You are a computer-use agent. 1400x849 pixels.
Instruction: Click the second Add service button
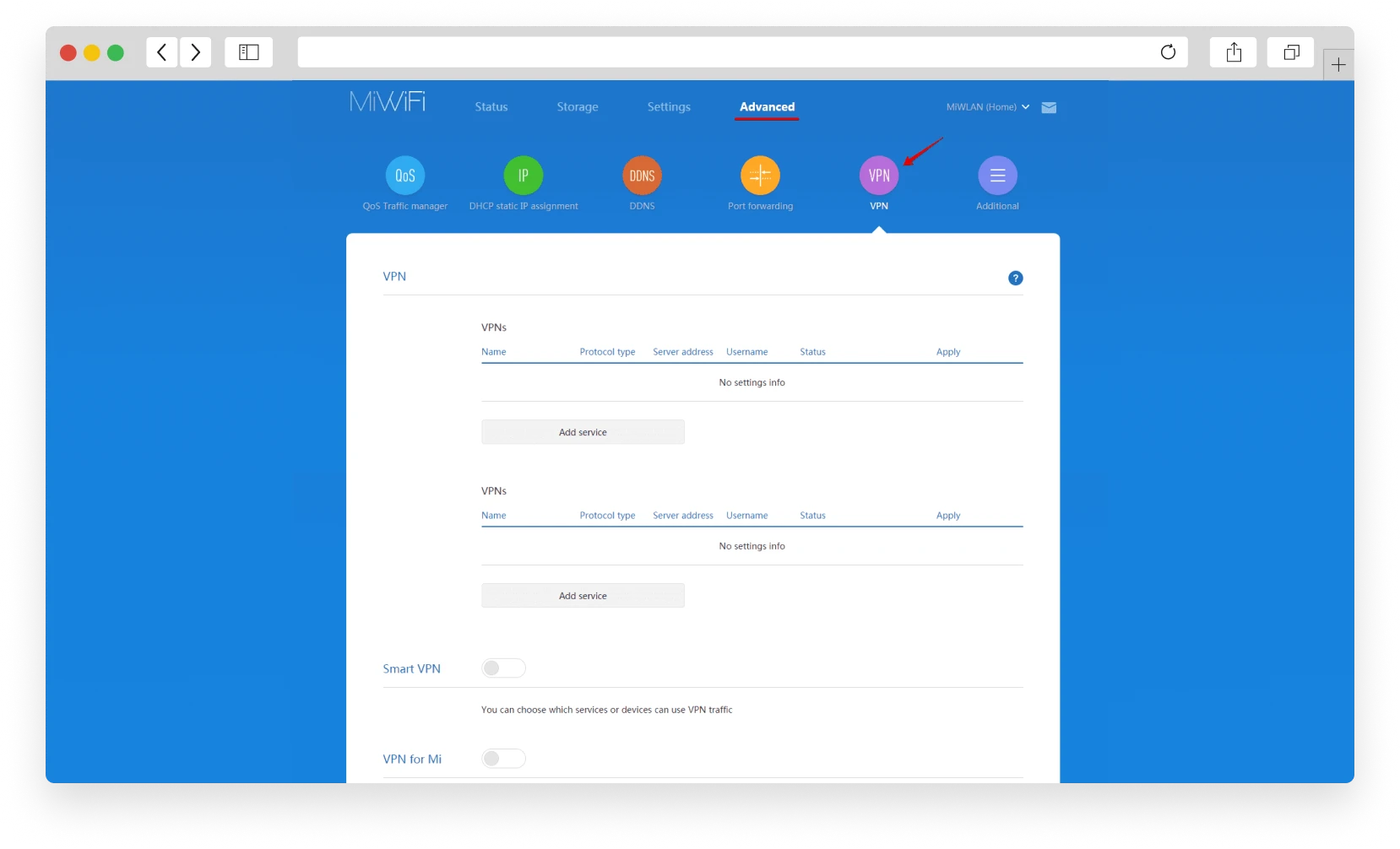[583, 596]
